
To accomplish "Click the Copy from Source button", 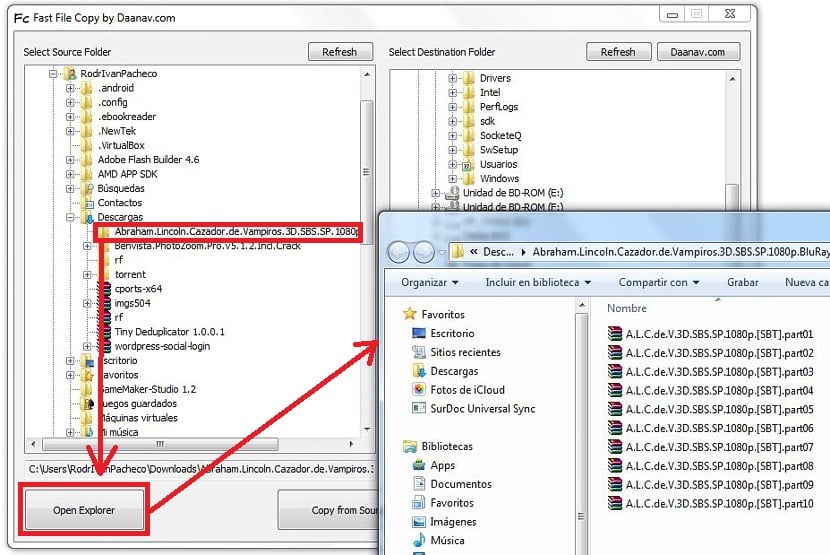I will (329, 509).
